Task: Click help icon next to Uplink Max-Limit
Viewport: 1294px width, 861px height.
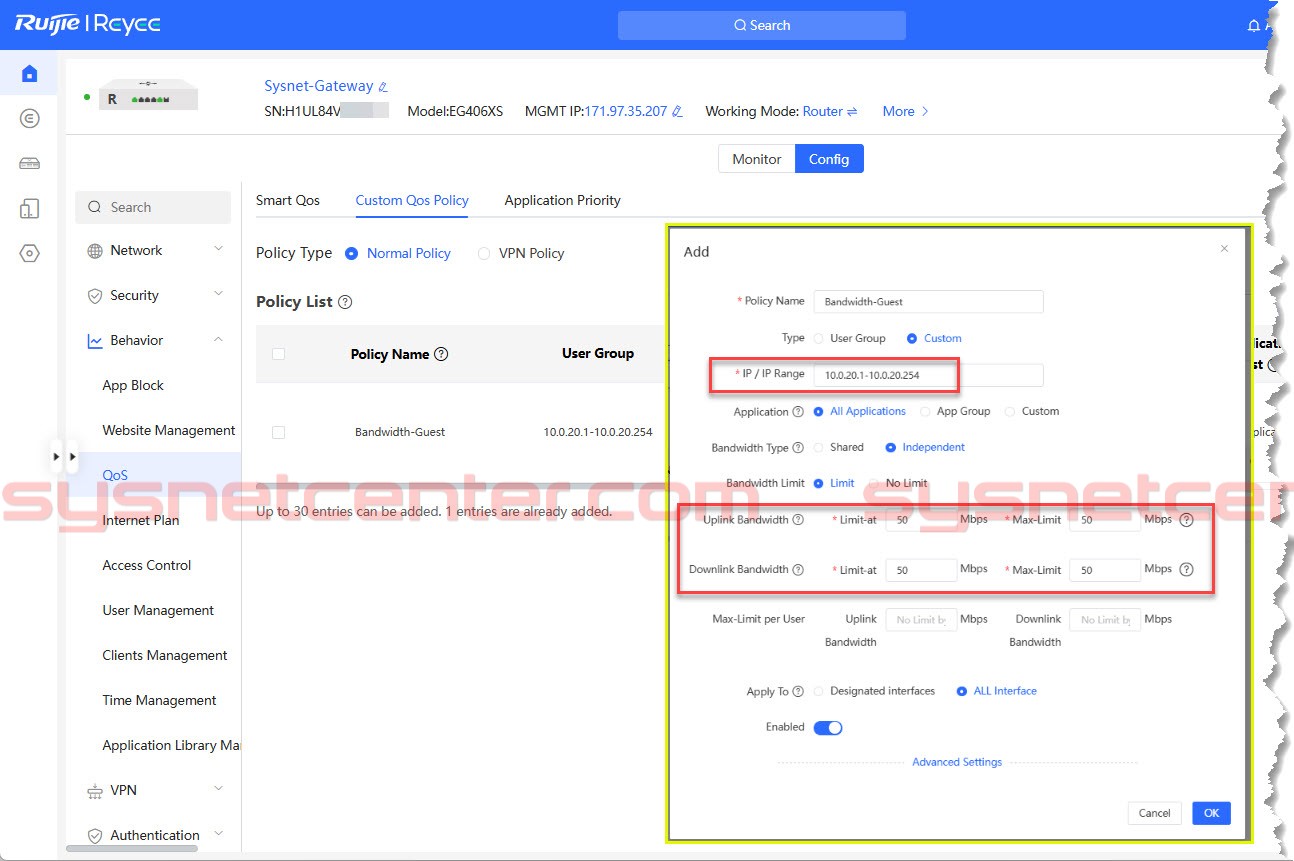Action: point(1186,520)
